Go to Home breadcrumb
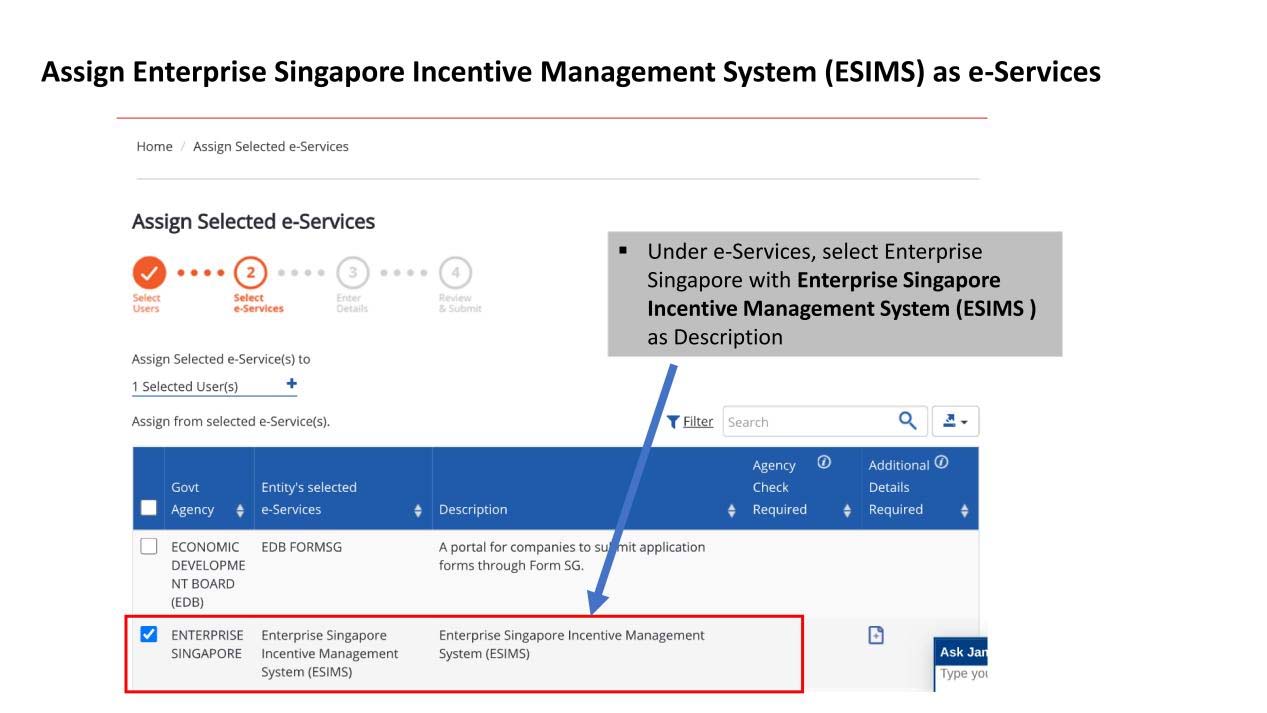This screenshot has height=713, width=1267. pos(154,146)
